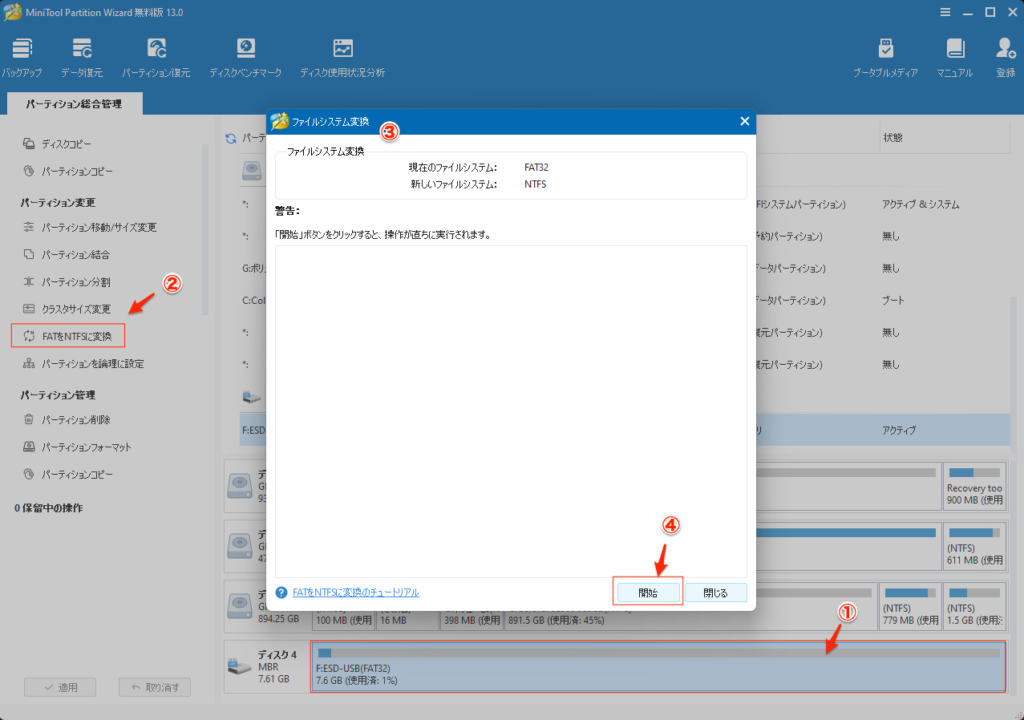Open ディスク使用状況分析 (Space Analyzer)
This screenshot has width=1024, height=720.
point(342,58)
